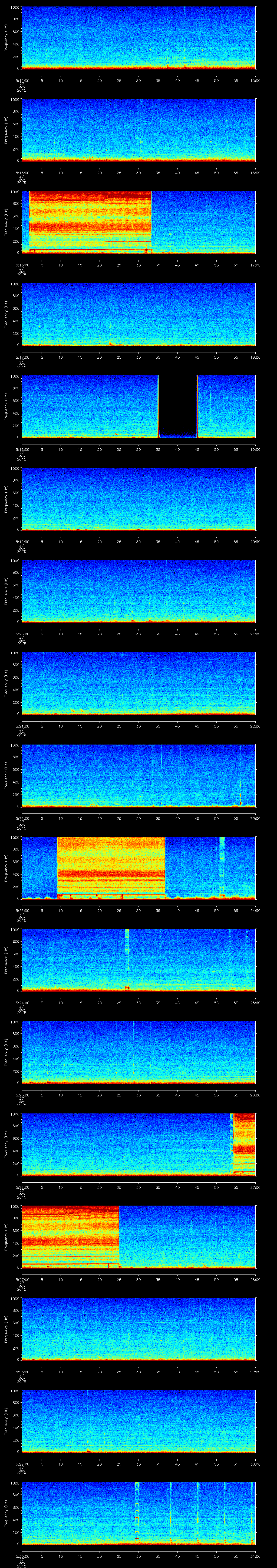Click the 17:00 end time label
The image size is (277, 1568).
coord(256,265)
